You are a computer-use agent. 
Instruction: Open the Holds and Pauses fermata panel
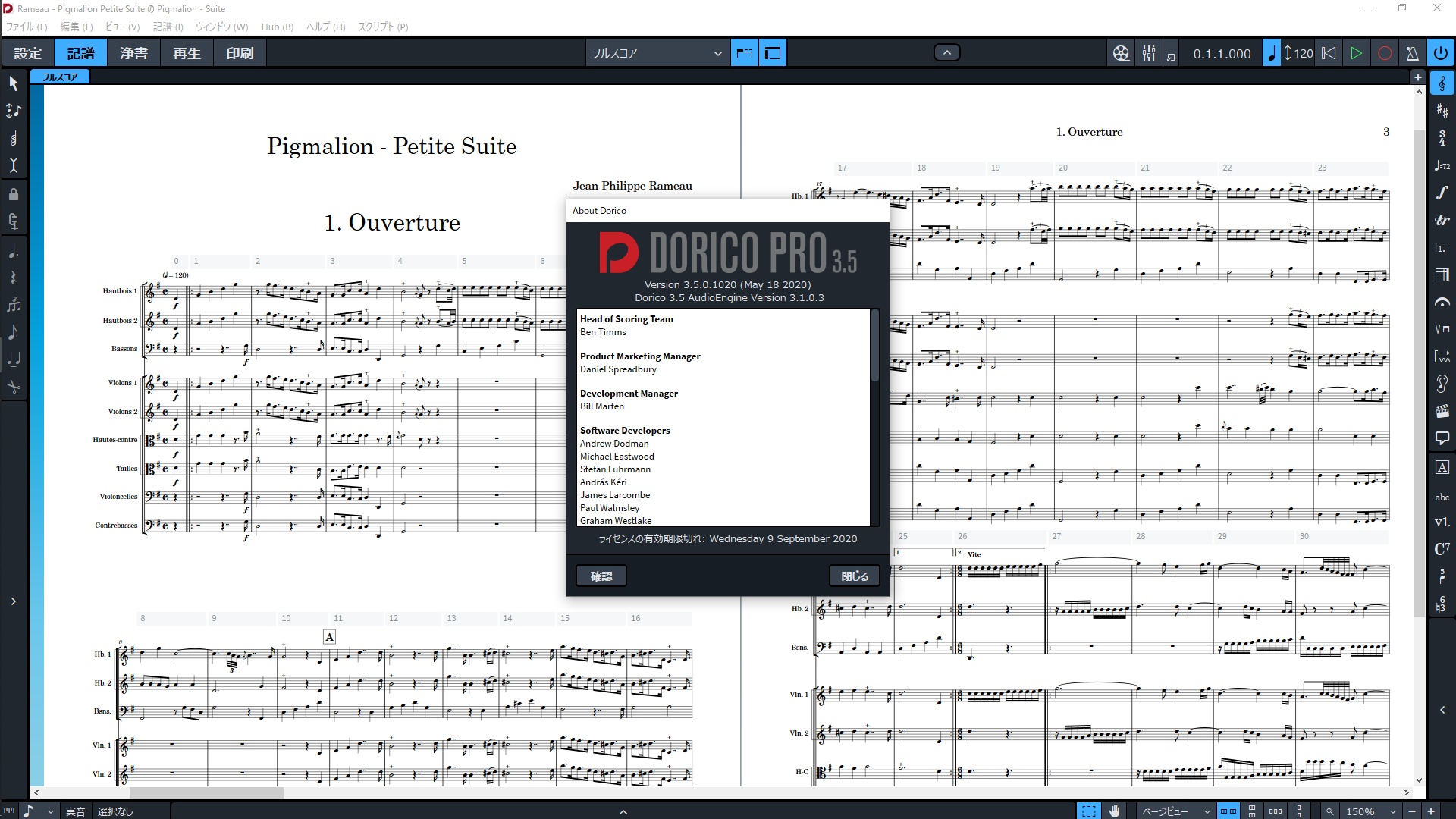(x=1442, y=302)
